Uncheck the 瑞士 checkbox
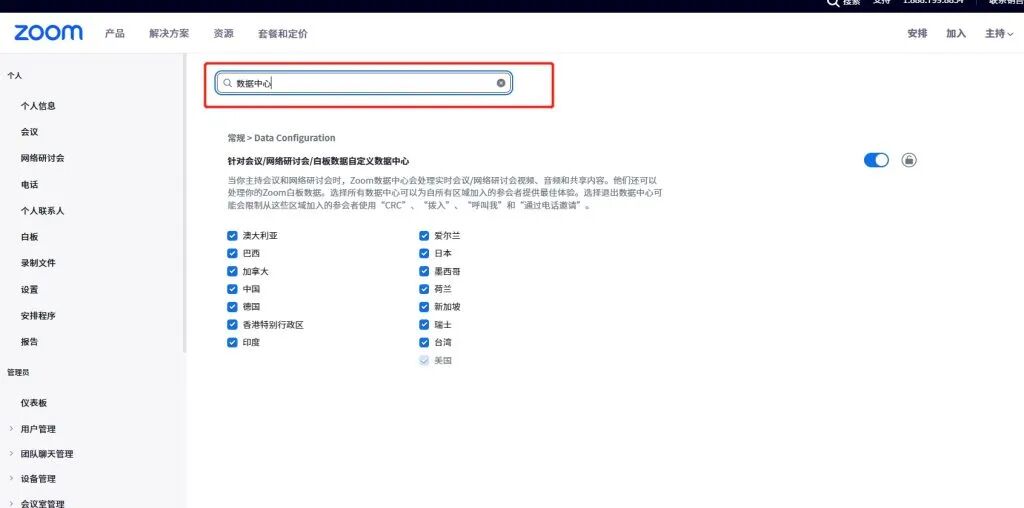Screen dimensions: 1024x508 424,325
